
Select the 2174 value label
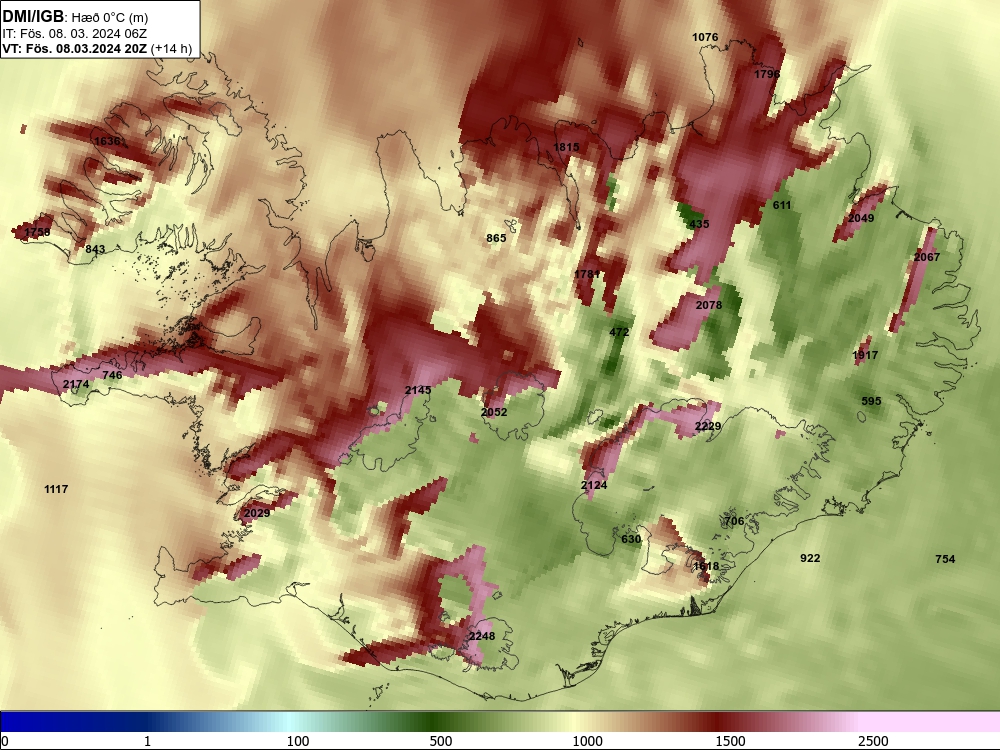76,385
